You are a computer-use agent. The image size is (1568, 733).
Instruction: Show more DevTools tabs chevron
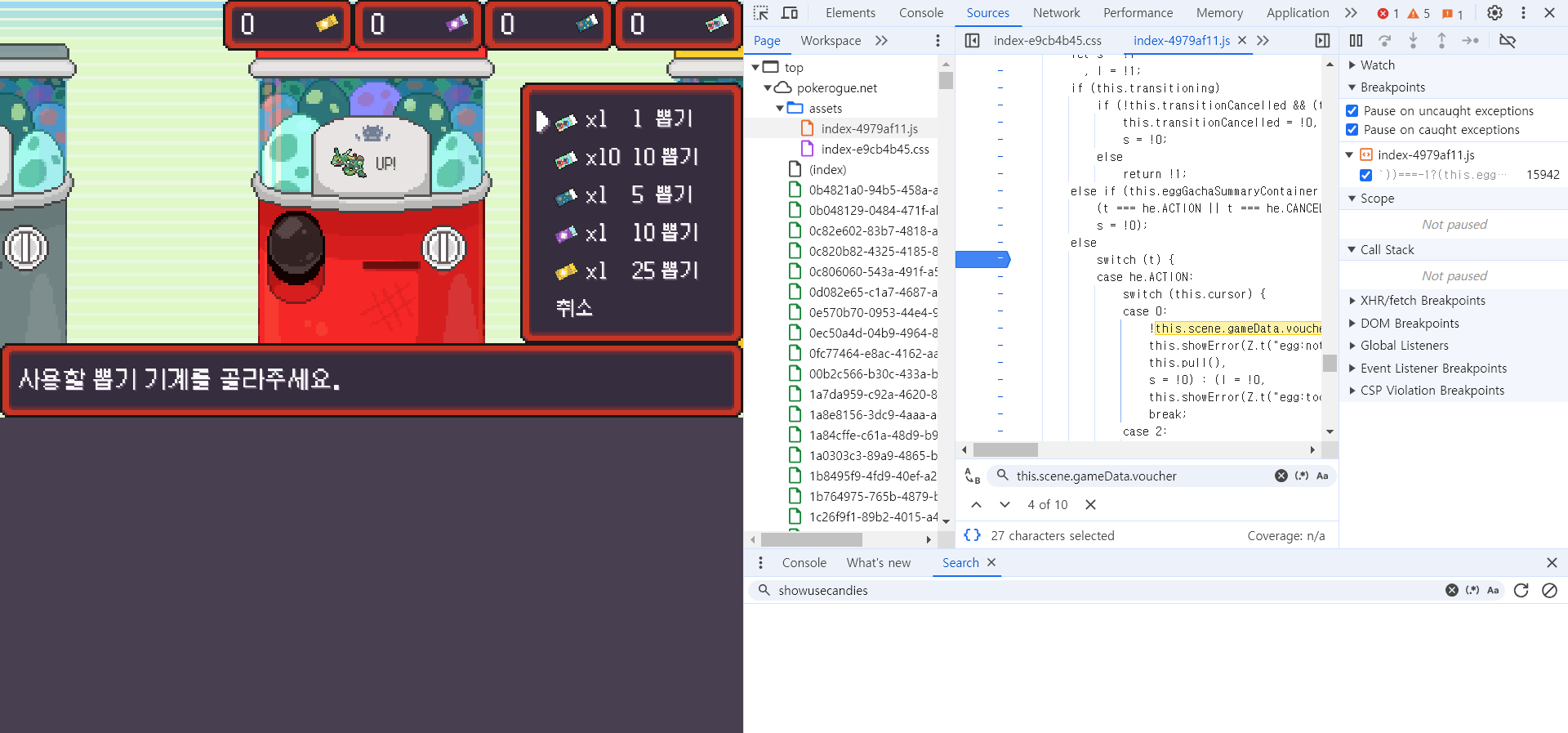(1351, 13)
